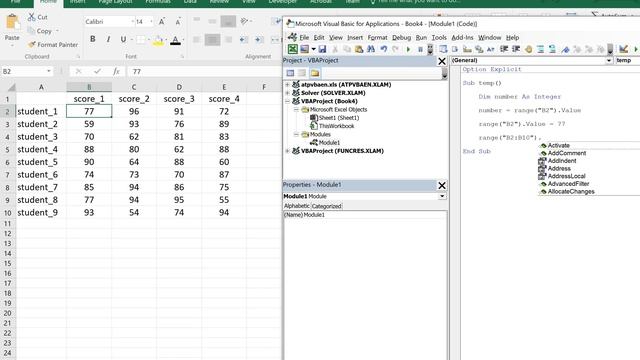Click the yellow Fill Color swatch

coord(158,40)
